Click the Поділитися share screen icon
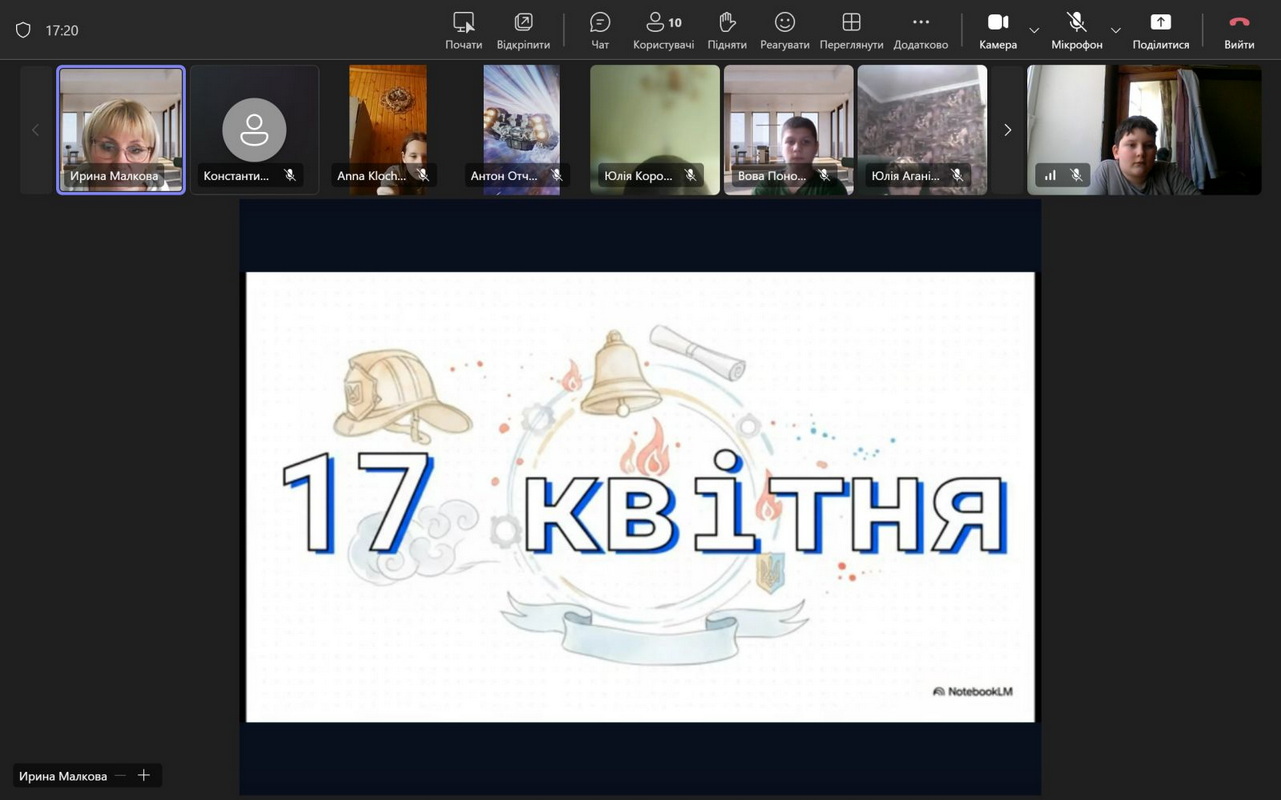Image resolution: width=1281 pixels, height=800 pixels. click(x=1160, y=23)
